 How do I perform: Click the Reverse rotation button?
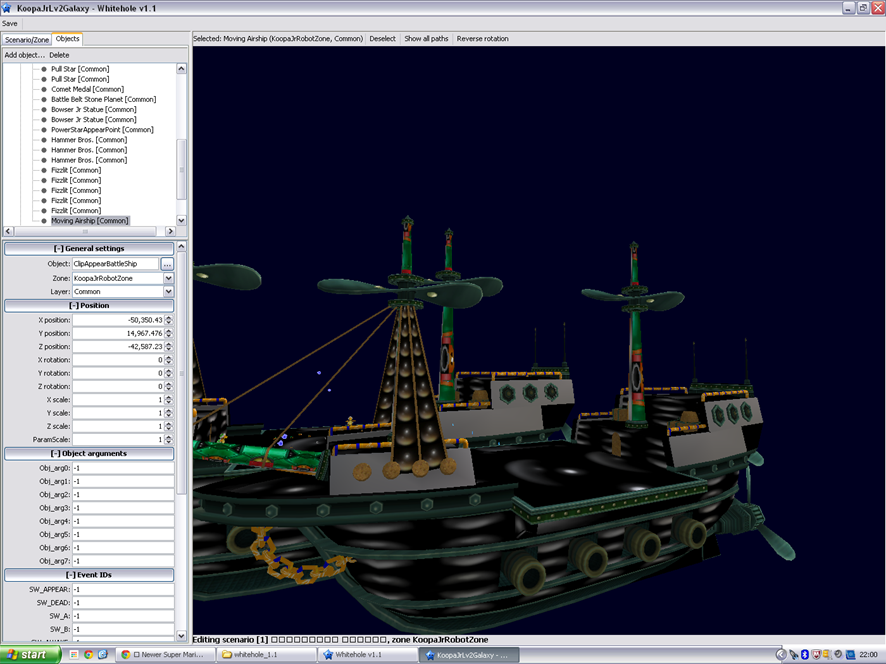tap(482, 39)
